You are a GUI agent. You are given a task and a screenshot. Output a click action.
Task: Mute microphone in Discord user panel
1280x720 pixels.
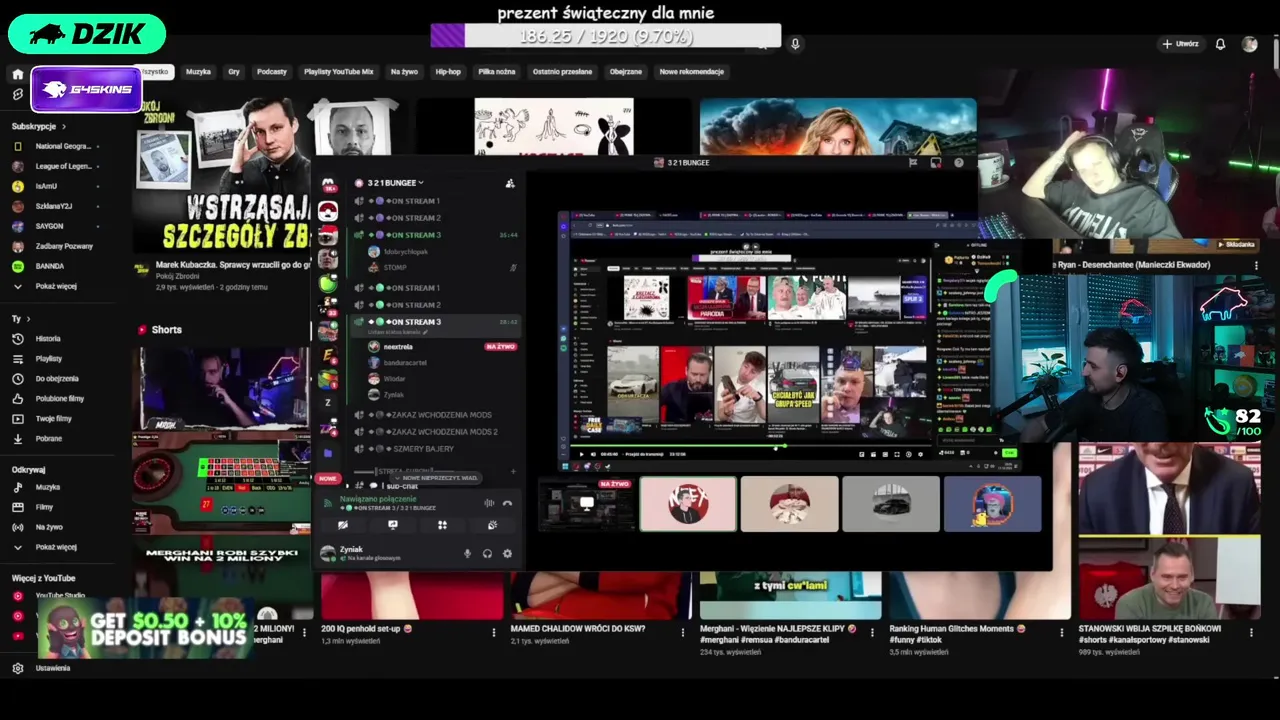pyautogui.click(x=467, y=554)
